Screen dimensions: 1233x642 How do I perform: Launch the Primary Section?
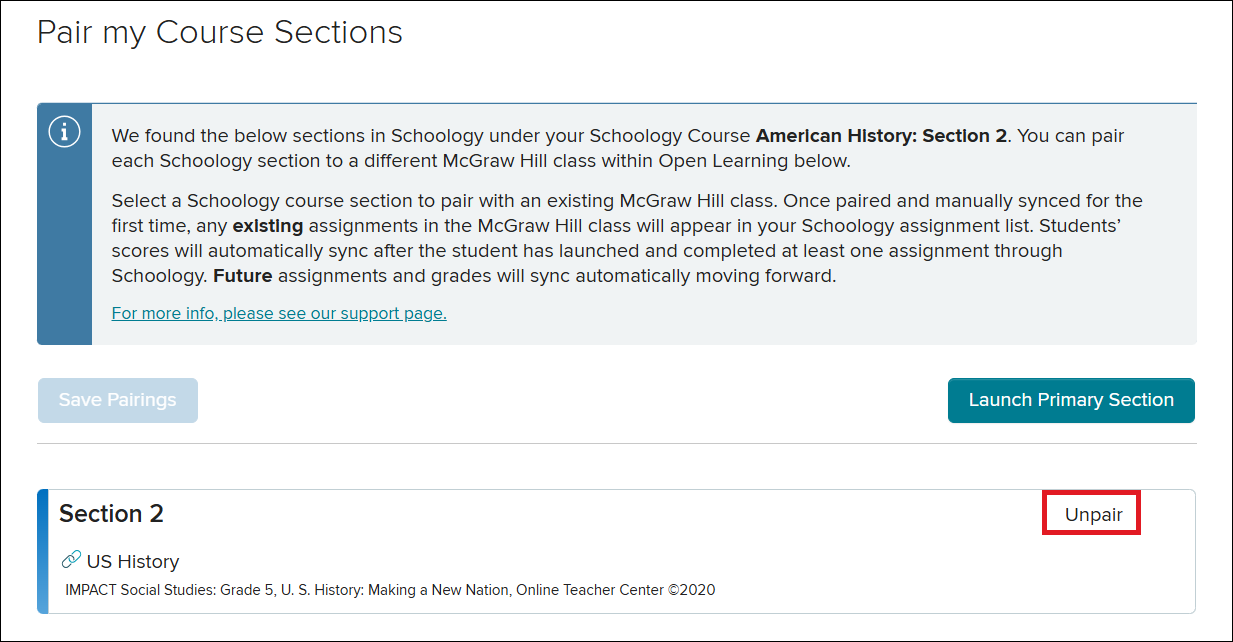coord(1071,400)
